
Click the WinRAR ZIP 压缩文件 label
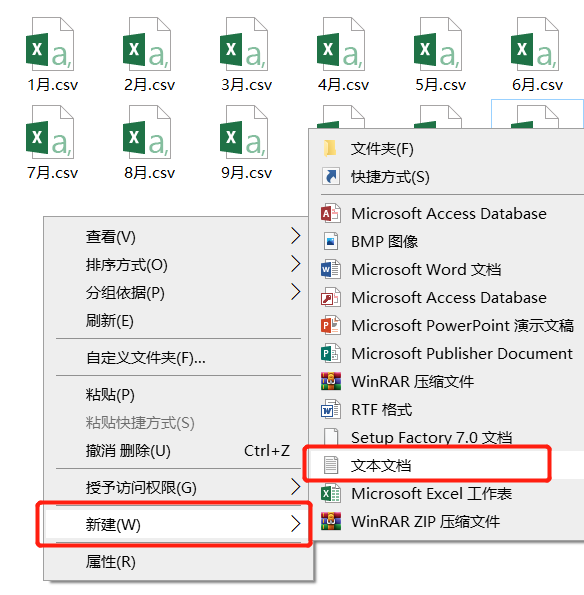pyautogui.click(x=425, y=521)
